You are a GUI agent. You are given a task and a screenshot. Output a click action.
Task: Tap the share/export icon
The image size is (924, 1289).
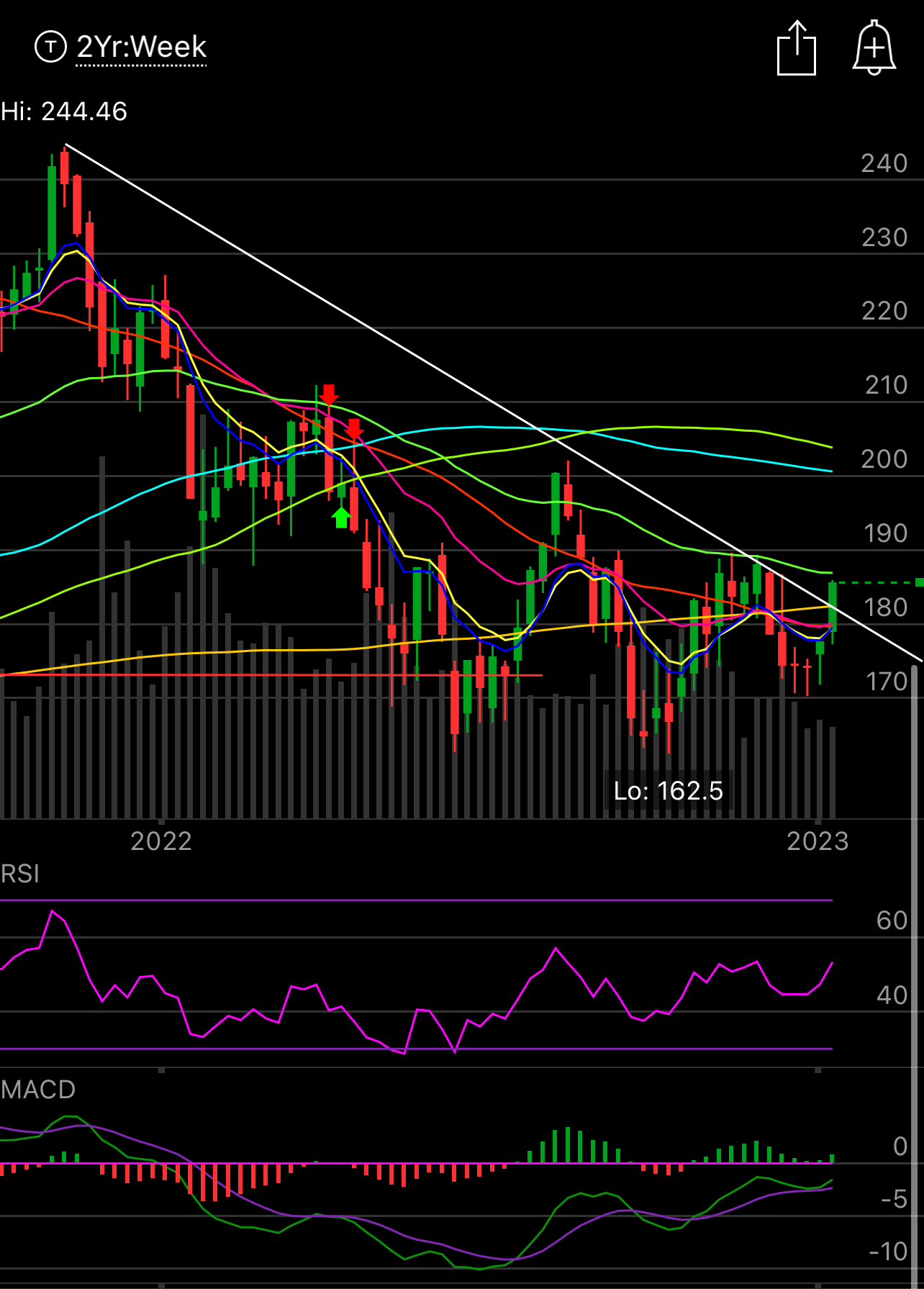(797, 48)
